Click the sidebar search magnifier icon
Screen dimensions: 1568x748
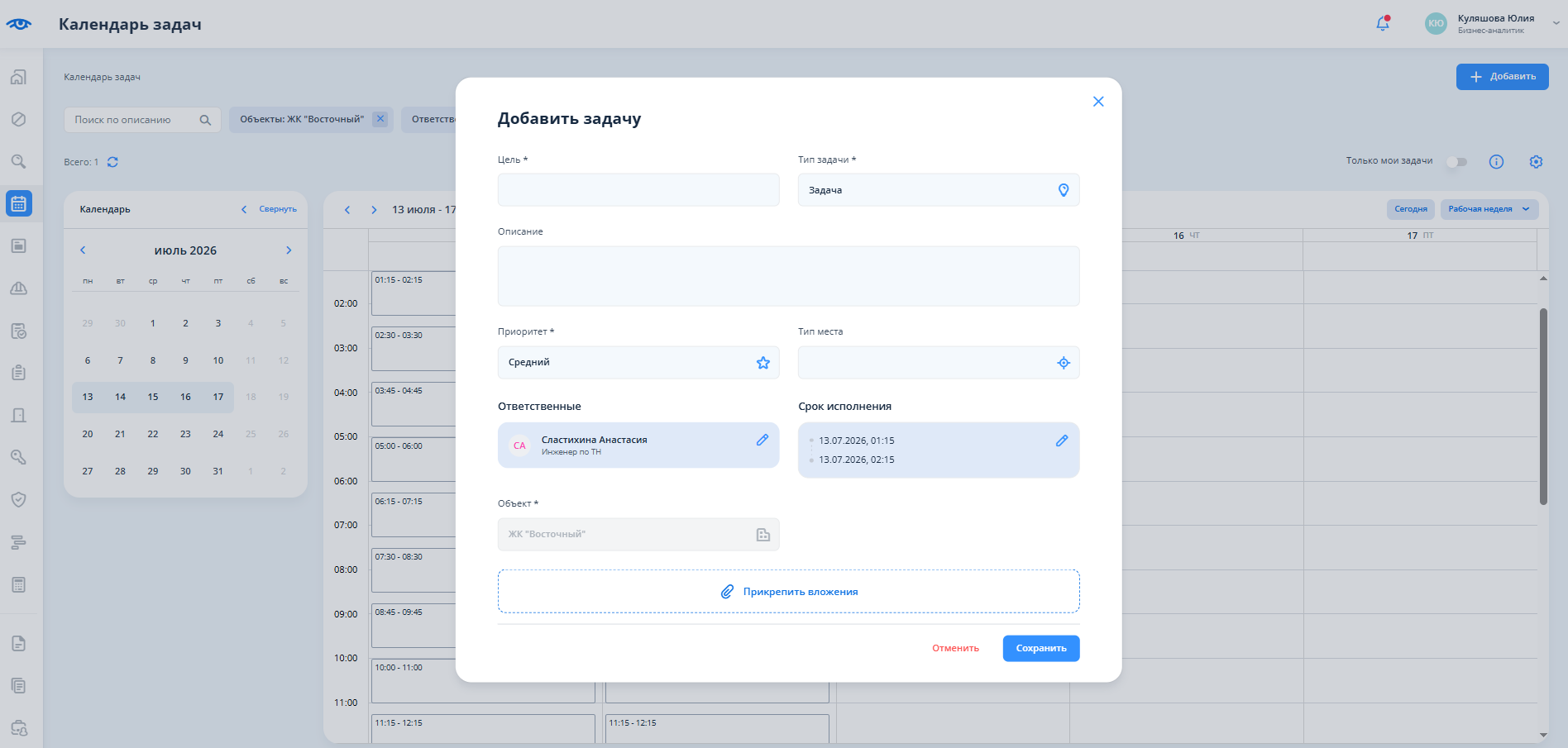click(x=19, y=161)
